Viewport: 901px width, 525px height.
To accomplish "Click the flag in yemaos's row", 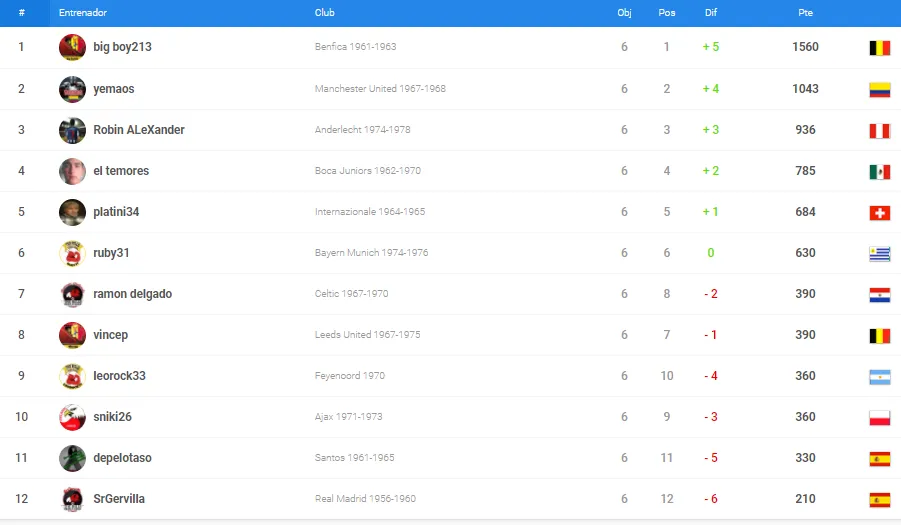I will pyautogui.click(x=880, y=90).
